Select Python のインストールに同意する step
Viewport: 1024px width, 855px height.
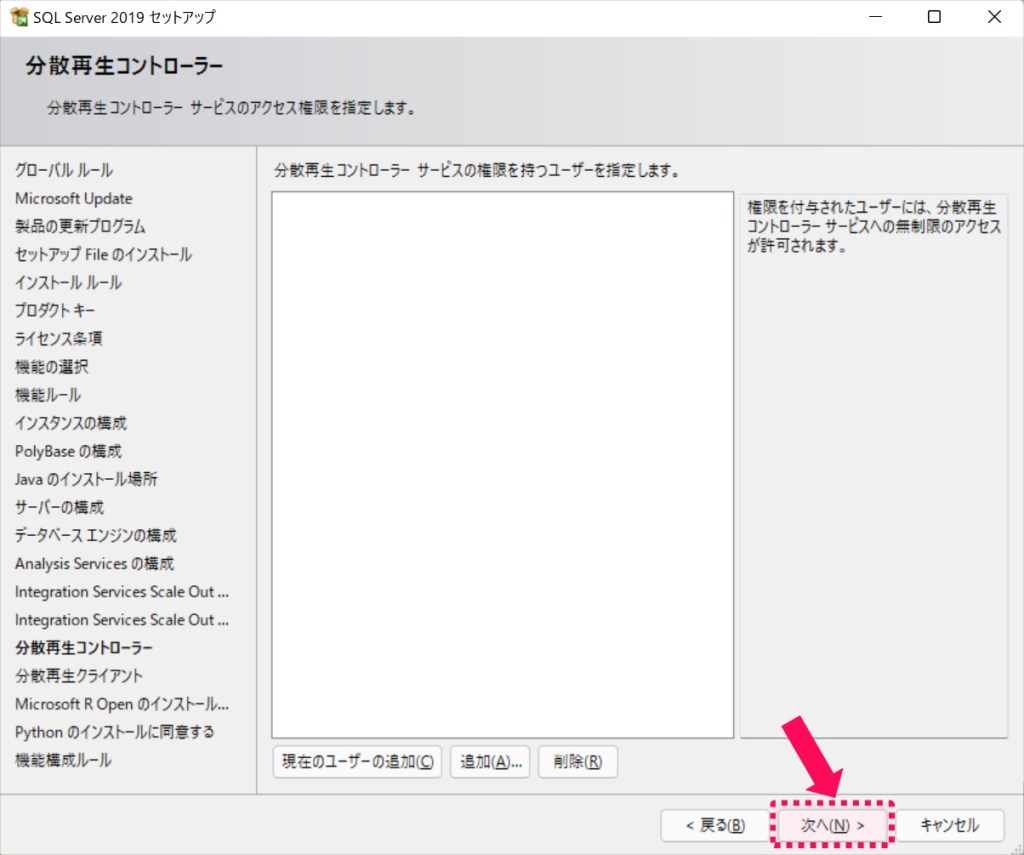click(x=115, y=732)
